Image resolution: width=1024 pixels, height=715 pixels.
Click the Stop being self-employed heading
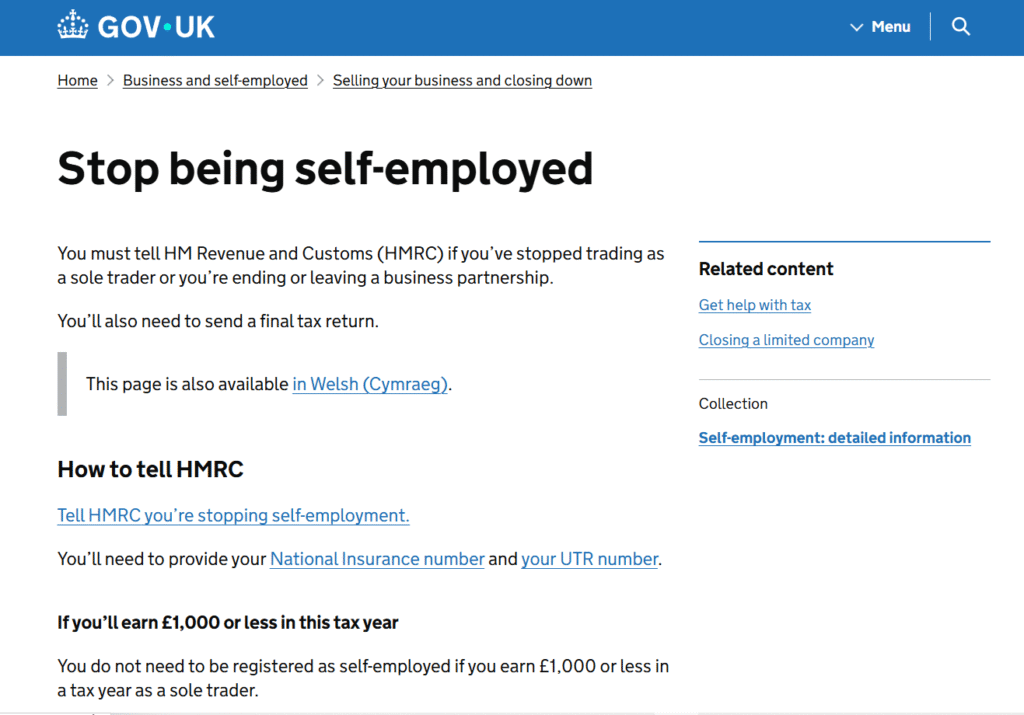[324, 169]
